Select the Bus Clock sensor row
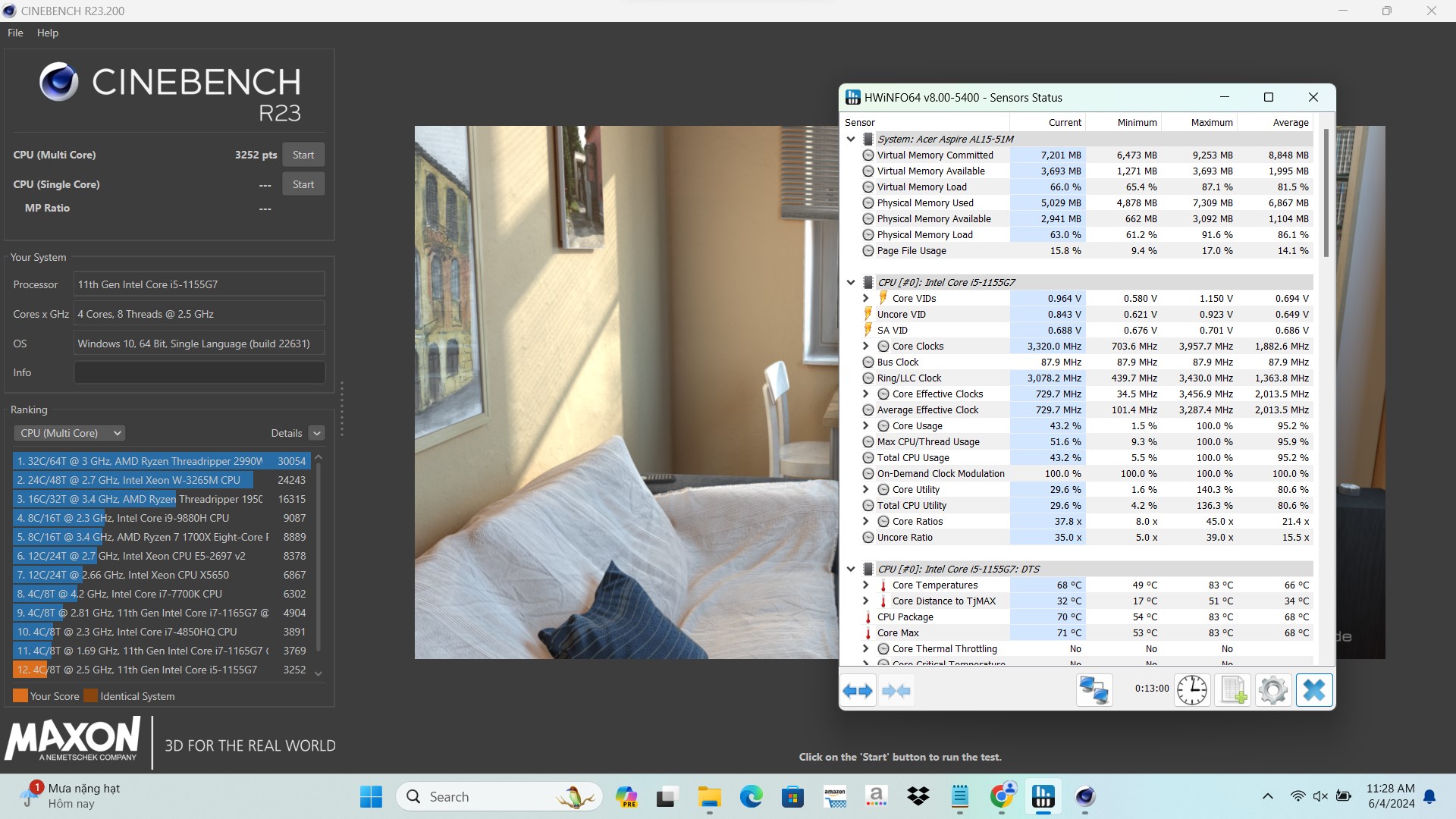Screen dimensions: 1456x819 coord(1087,362)
